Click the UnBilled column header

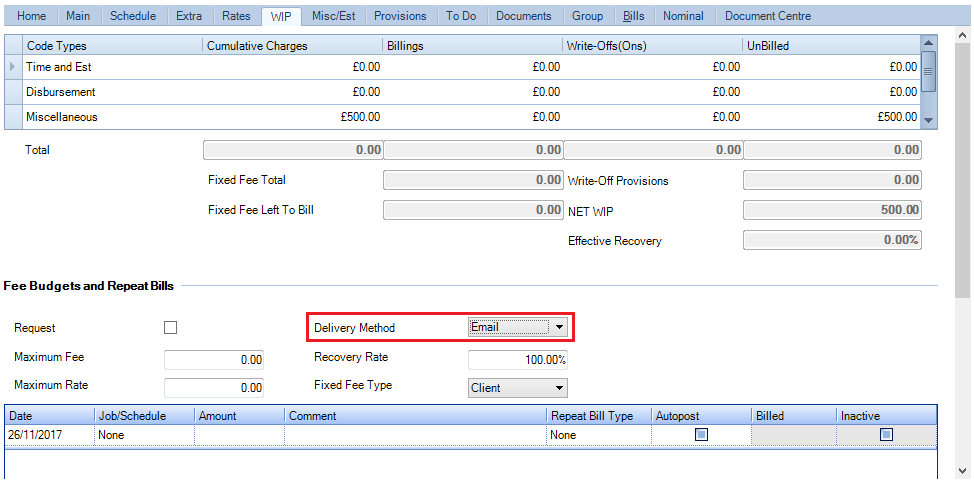(x=832, y=46)
